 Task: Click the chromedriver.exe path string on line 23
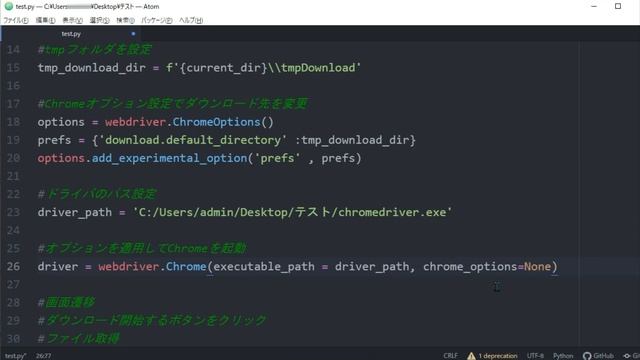[x=292, y=212]
